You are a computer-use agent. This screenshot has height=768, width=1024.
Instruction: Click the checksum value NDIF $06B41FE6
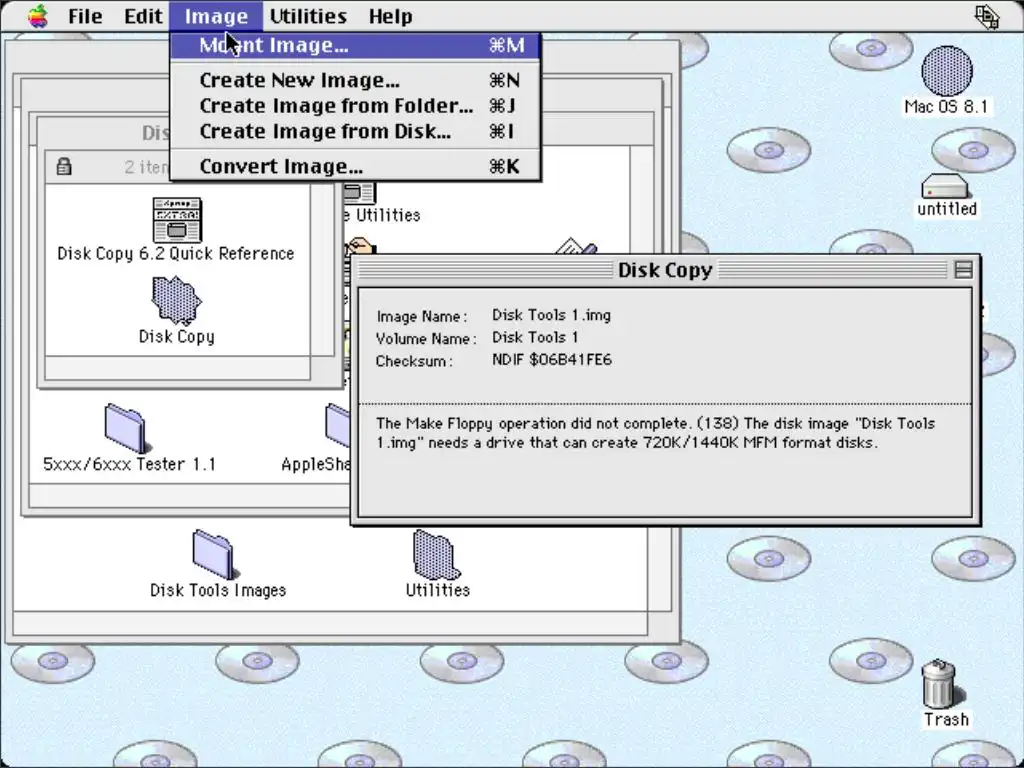point(552,359)
